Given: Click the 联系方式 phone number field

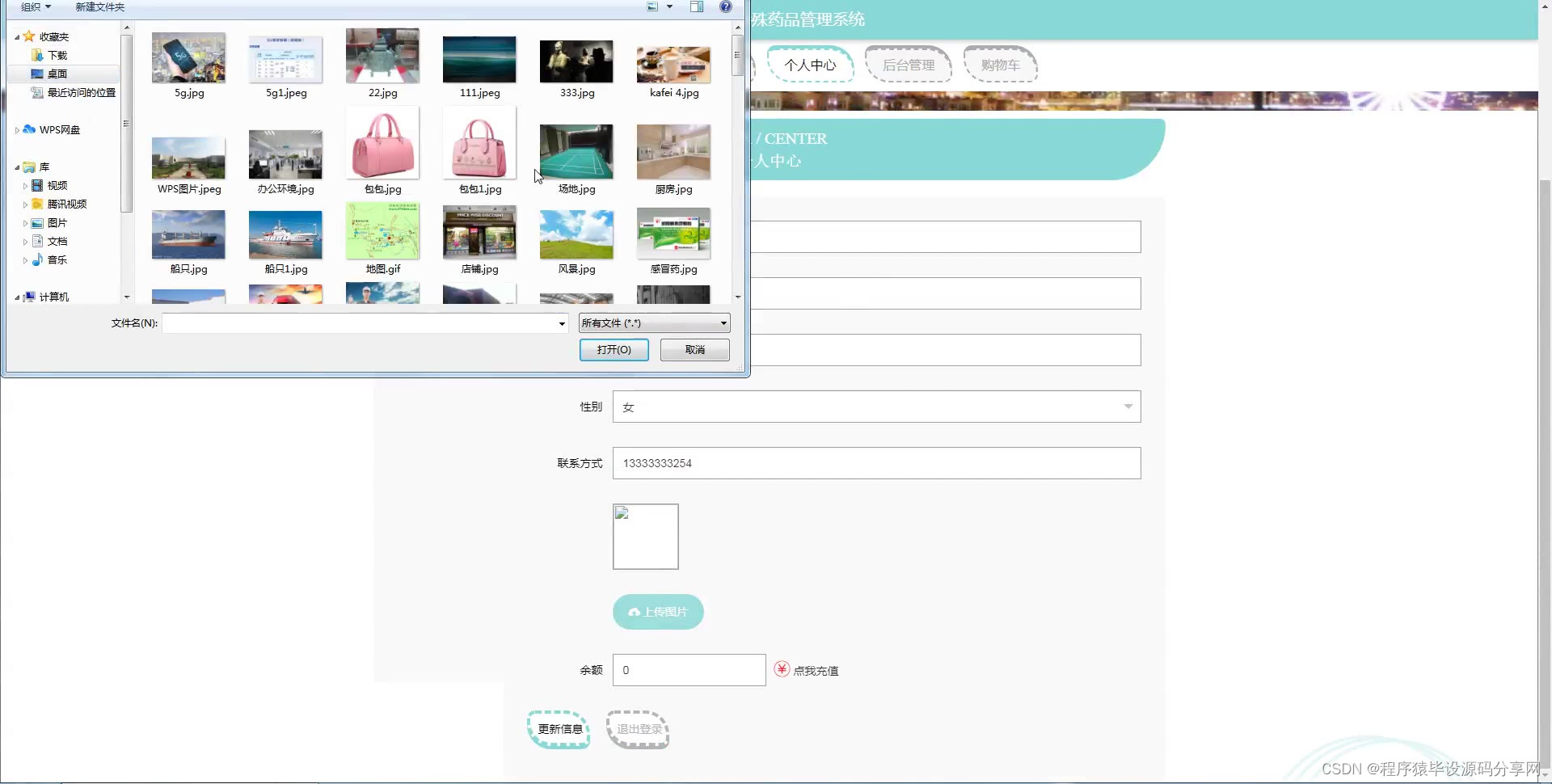Looking at the screenshot, I should [x=877, y=463].
